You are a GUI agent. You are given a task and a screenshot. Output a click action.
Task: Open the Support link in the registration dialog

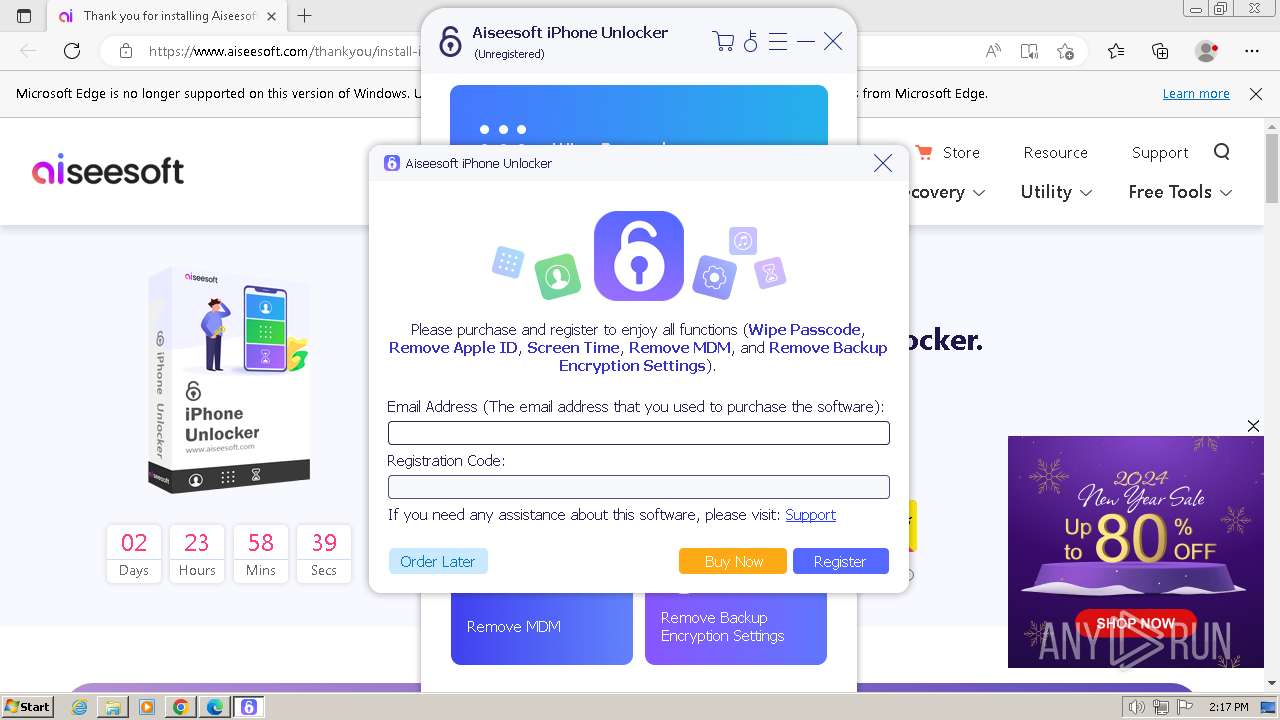click(x=810, y=515)
